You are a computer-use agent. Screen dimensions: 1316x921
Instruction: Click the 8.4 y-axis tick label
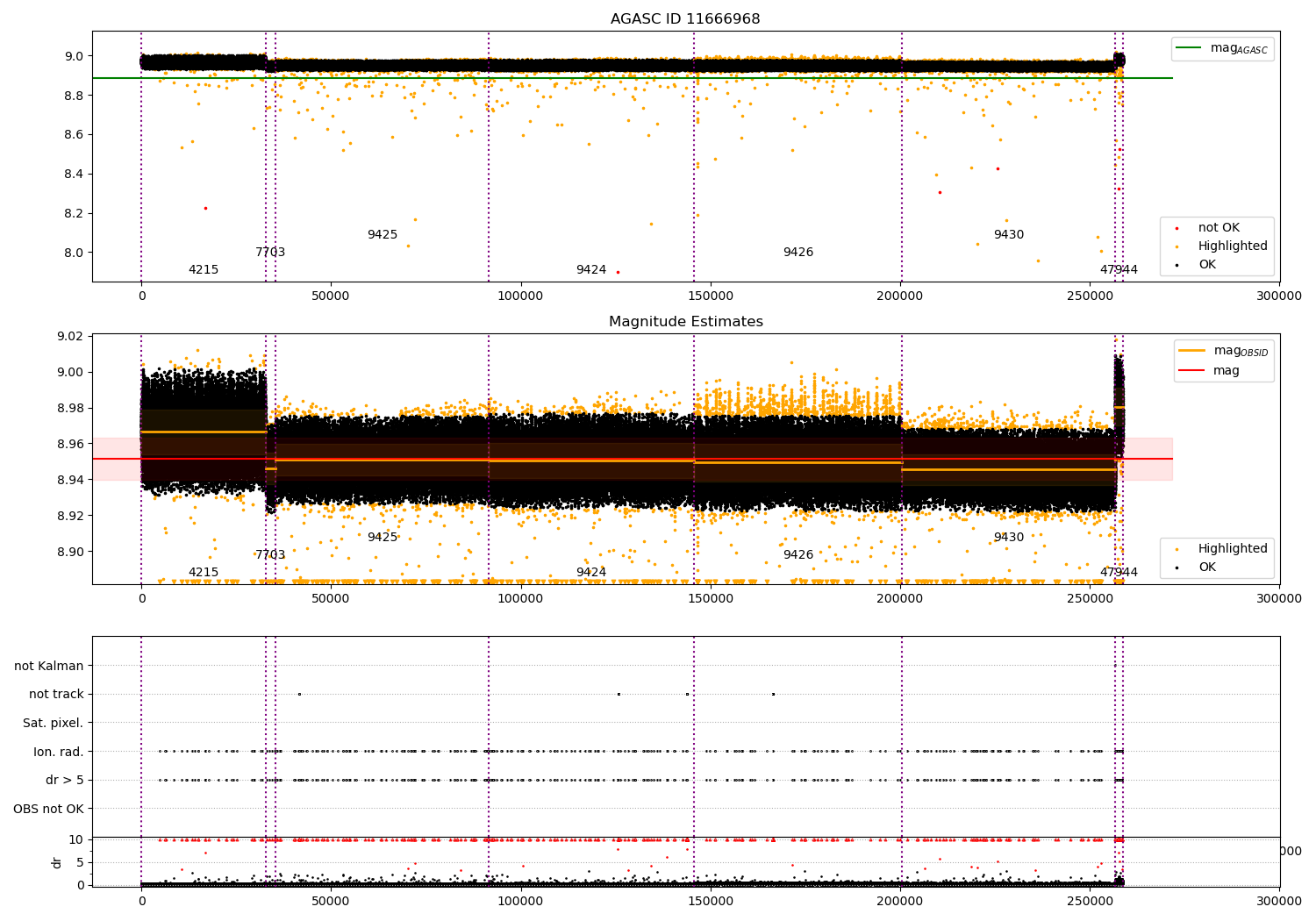[73, 174]
